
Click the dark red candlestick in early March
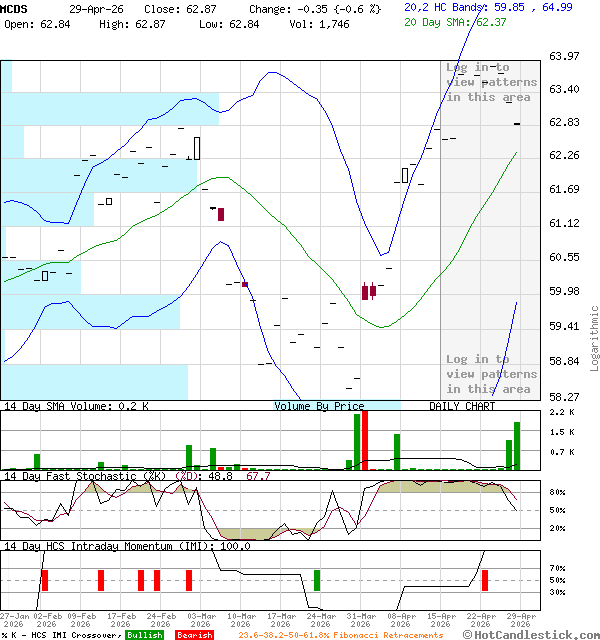point(221,213)
